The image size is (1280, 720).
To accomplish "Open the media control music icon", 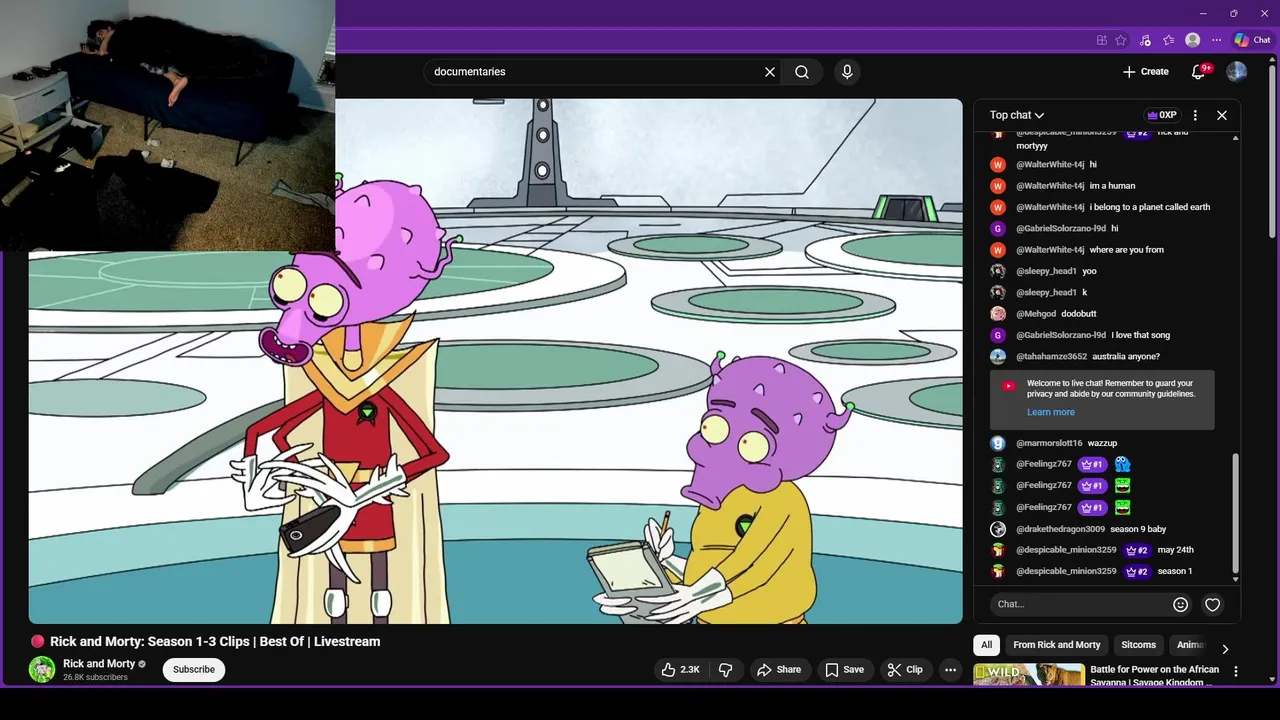I will tap(1145, 40).
